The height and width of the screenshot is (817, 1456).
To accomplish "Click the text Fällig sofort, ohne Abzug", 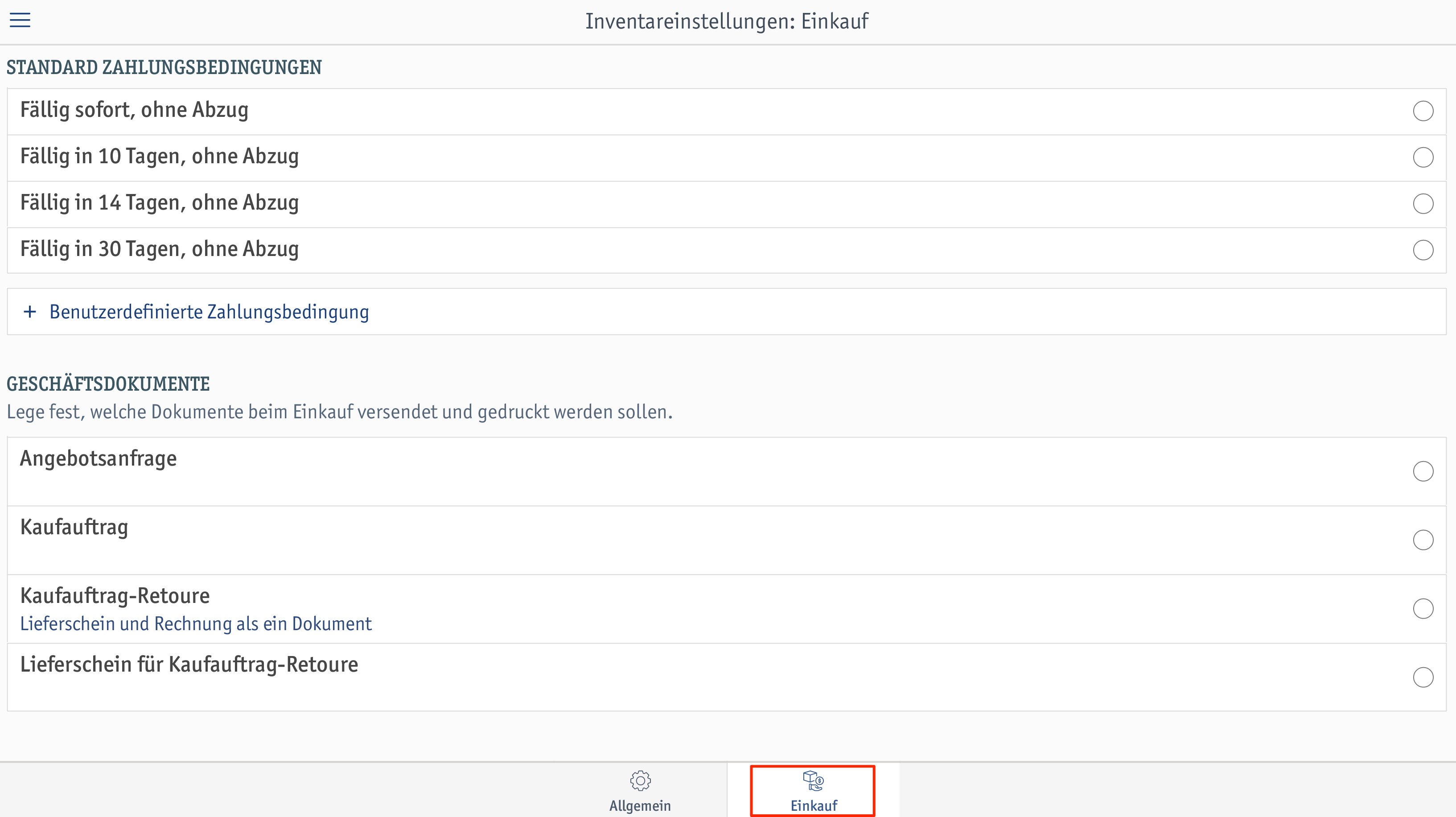I will (x=135, y=110).
